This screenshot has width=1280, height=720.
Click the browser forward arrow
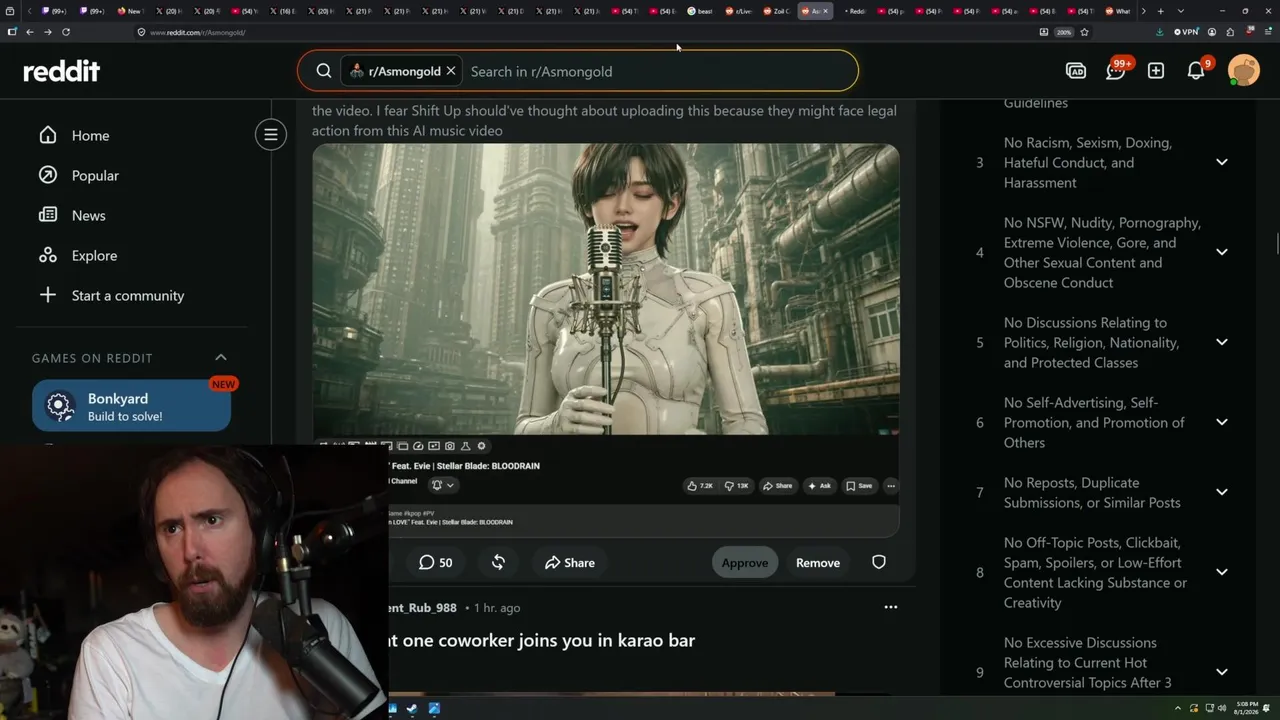pyautogui.click(x=47, y=32)
